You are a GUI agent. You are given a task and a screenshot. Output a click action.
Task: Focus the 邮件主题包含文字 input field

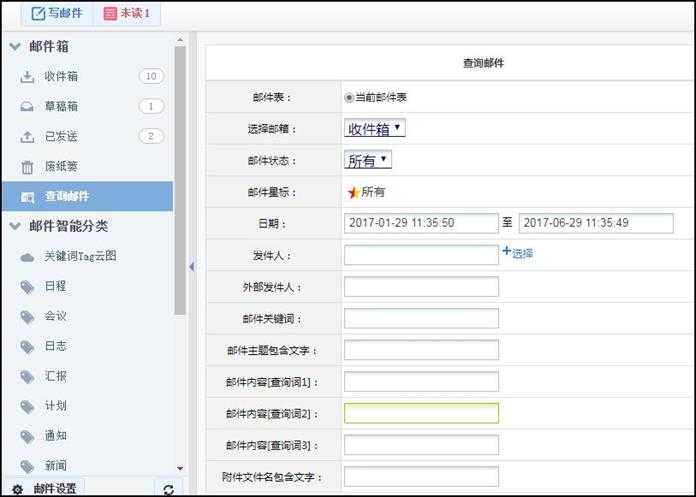pyautogui.click(x=421, y=350)
